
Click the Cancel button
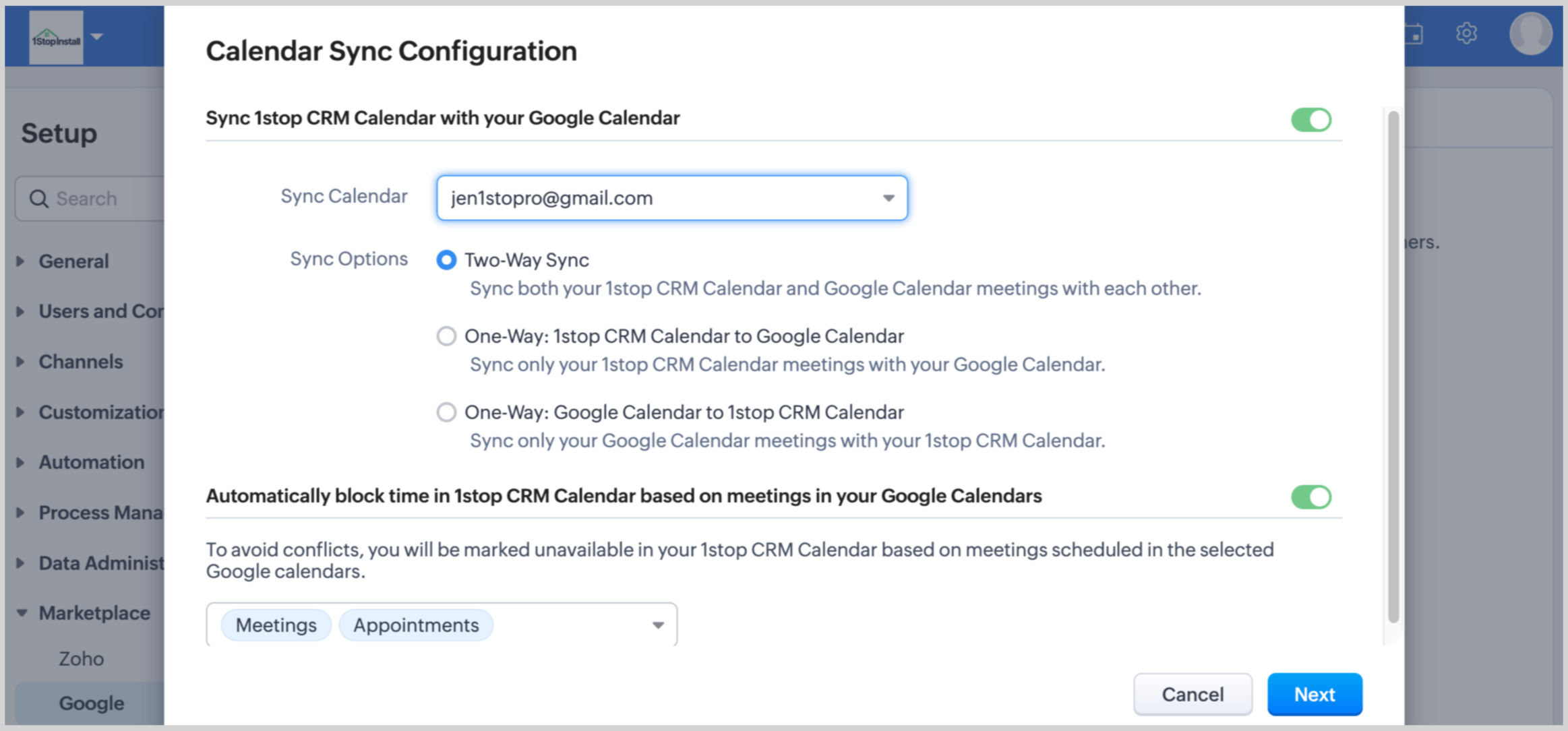(x=1192, y=694)
